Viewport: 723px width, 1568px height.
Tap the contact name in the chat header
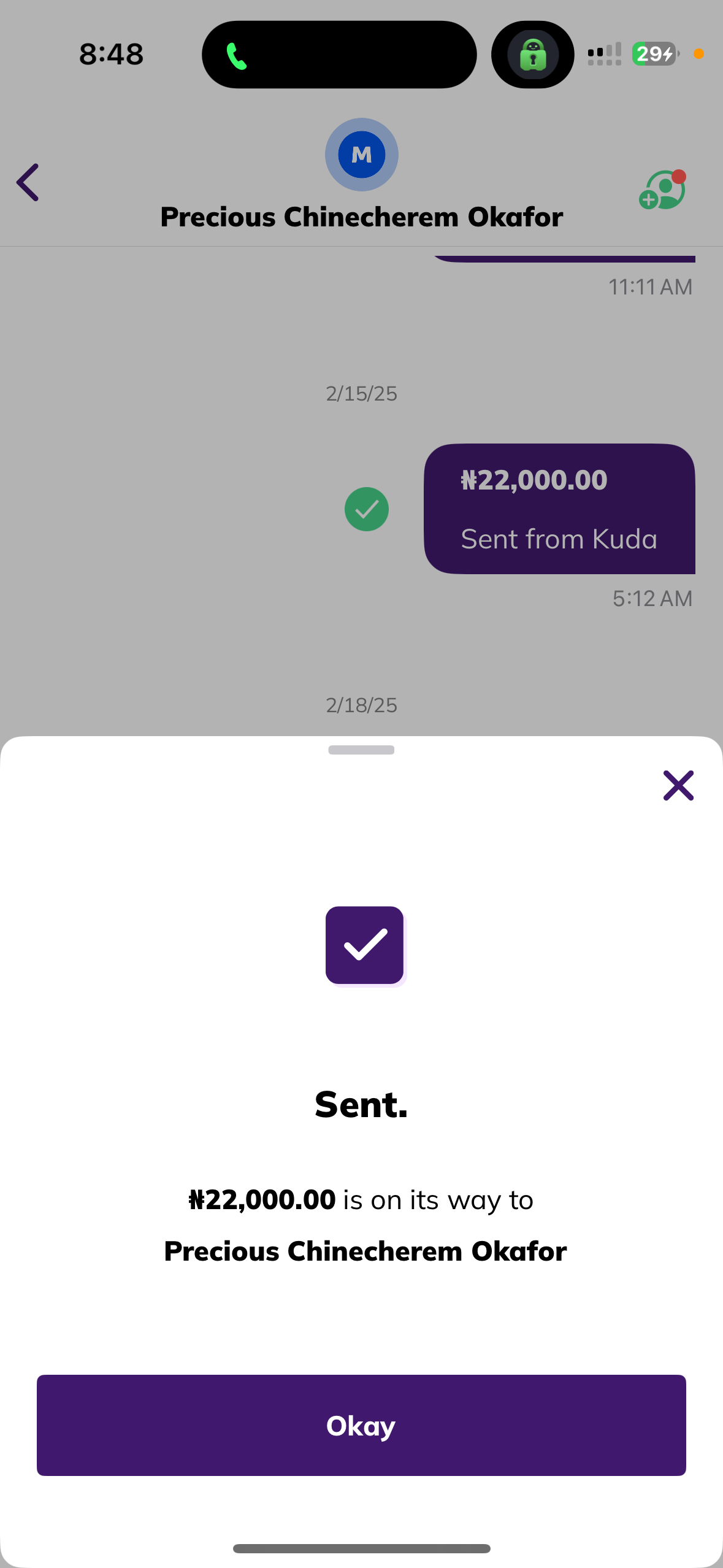point(361,217)
